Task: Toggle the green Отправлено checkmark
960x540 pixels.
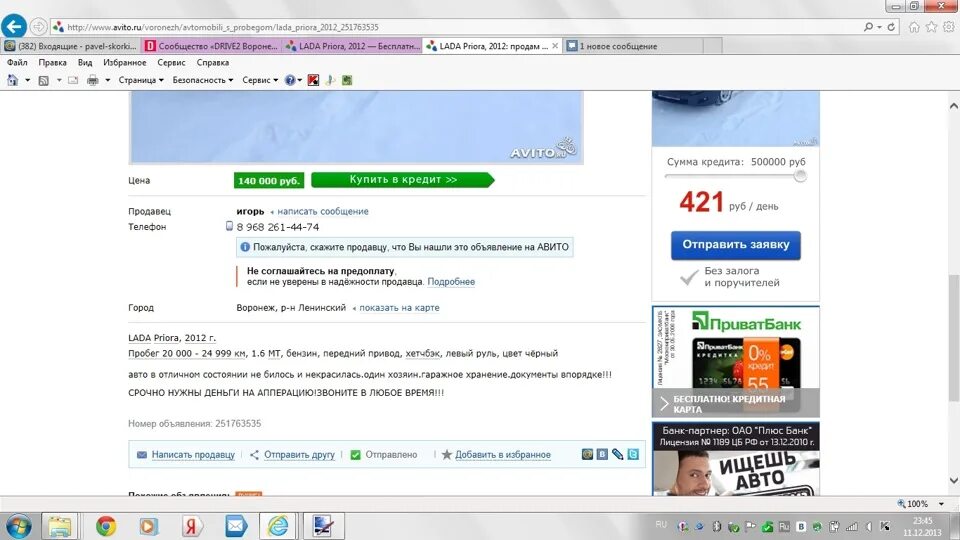Action: coord(355,455)
